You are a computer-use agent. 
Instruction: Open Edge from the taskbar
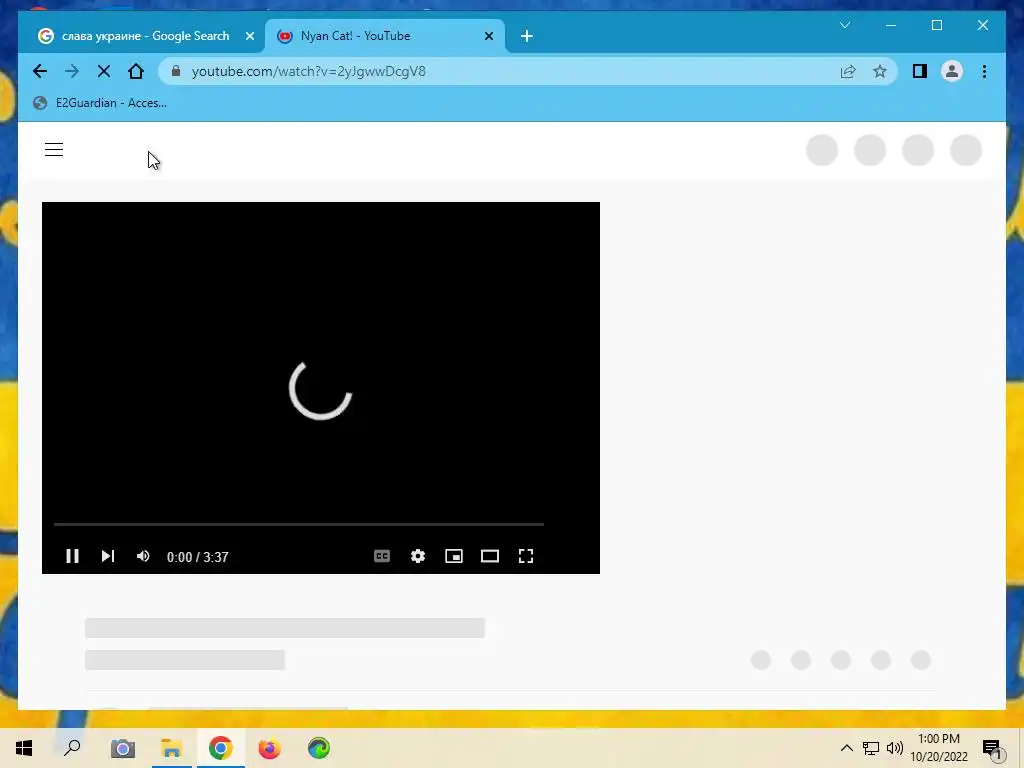(x=319, y=748)
